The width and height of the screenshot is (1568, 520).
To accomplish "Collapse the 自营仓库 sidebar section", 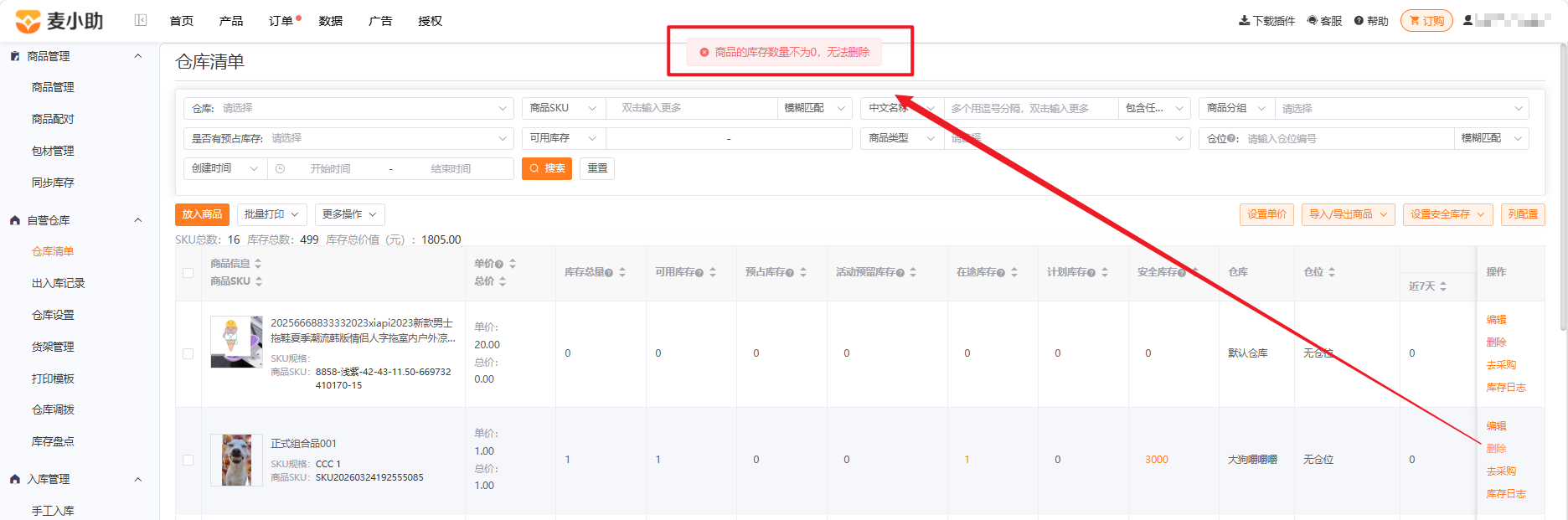I will point(138,220).
